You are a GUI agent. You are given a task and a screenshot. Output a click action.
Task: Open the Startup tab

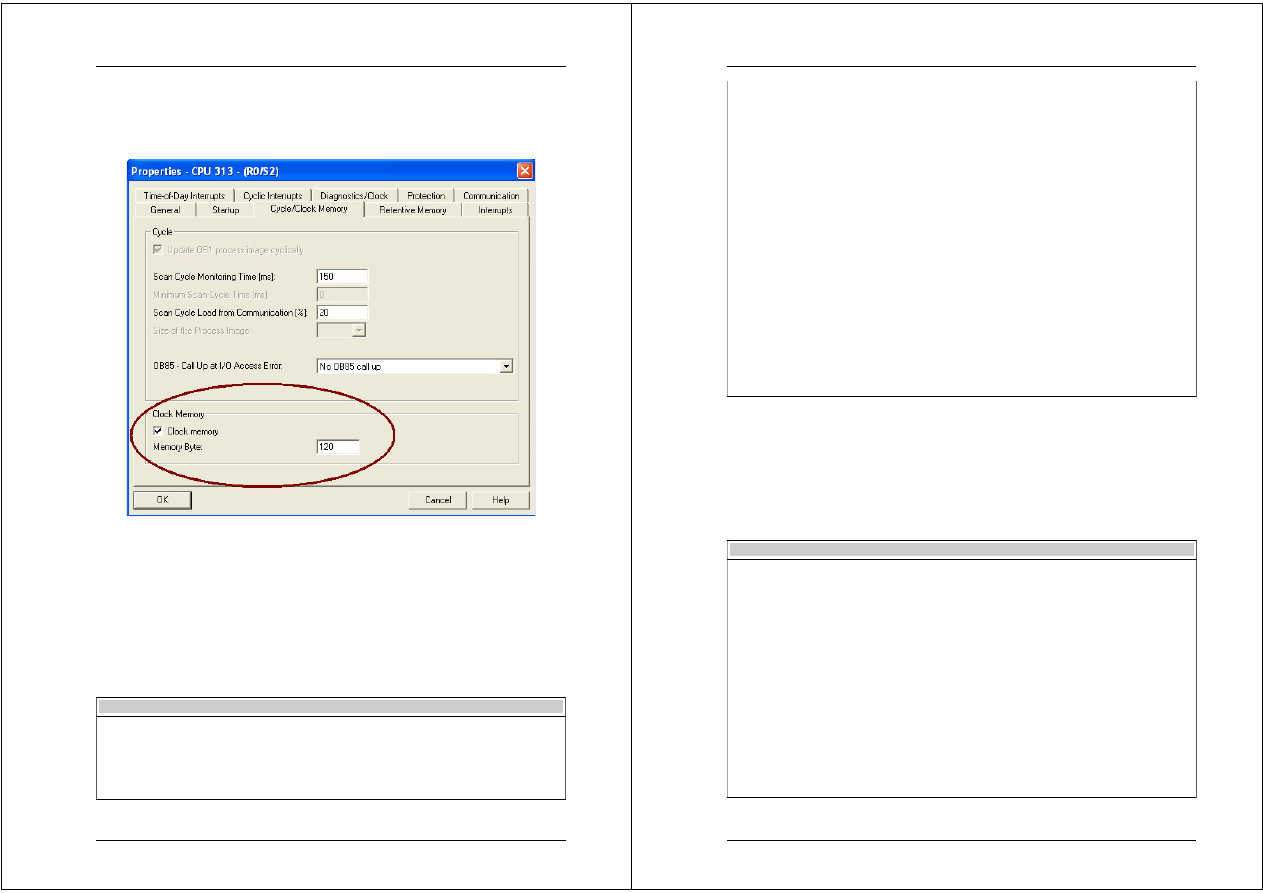(225, 210)
